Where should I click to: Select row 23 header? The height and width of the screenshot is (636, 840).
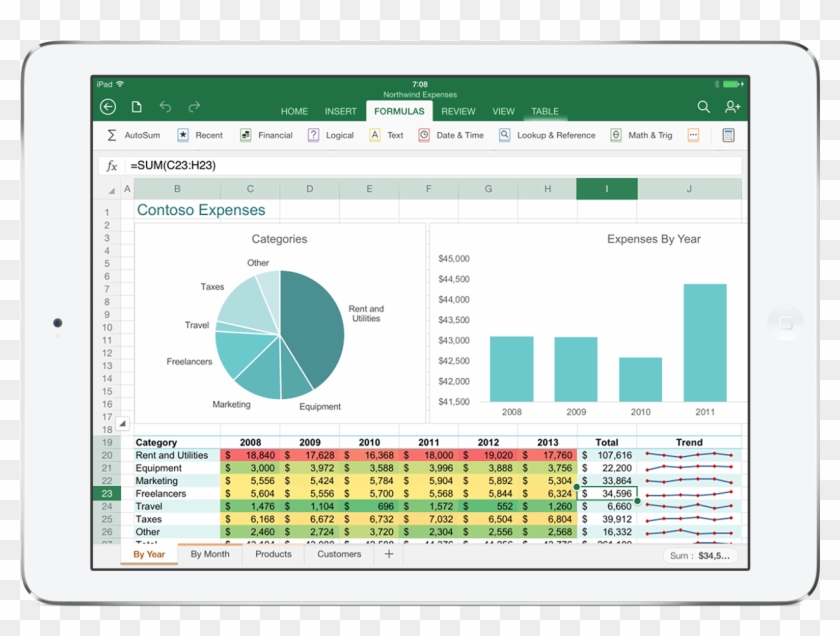click(107, 493)
